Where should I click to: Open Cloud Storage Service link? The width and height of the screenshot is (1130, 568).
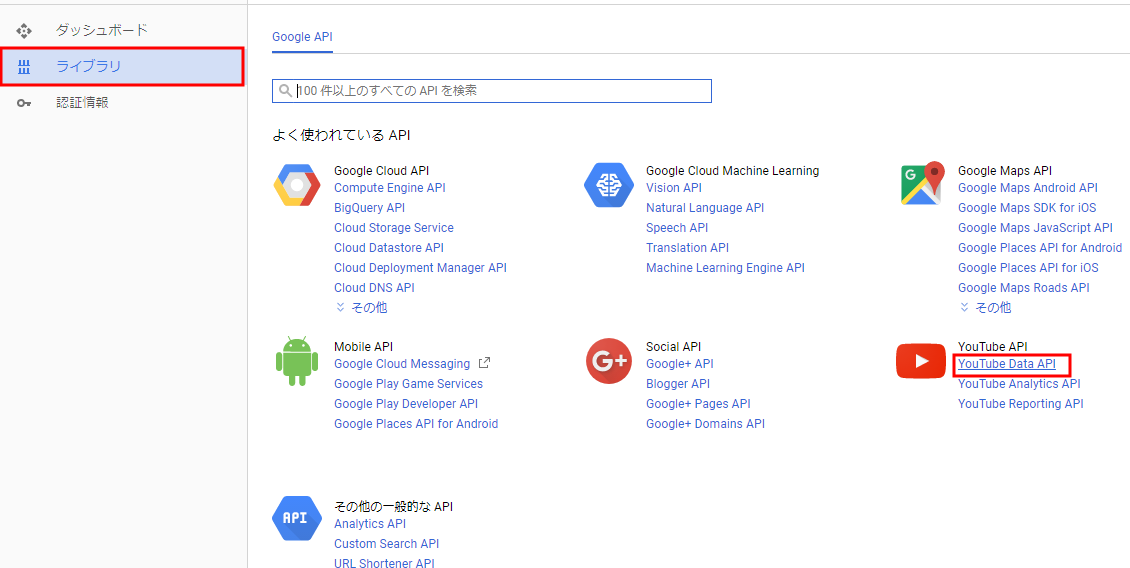[394, 228]
